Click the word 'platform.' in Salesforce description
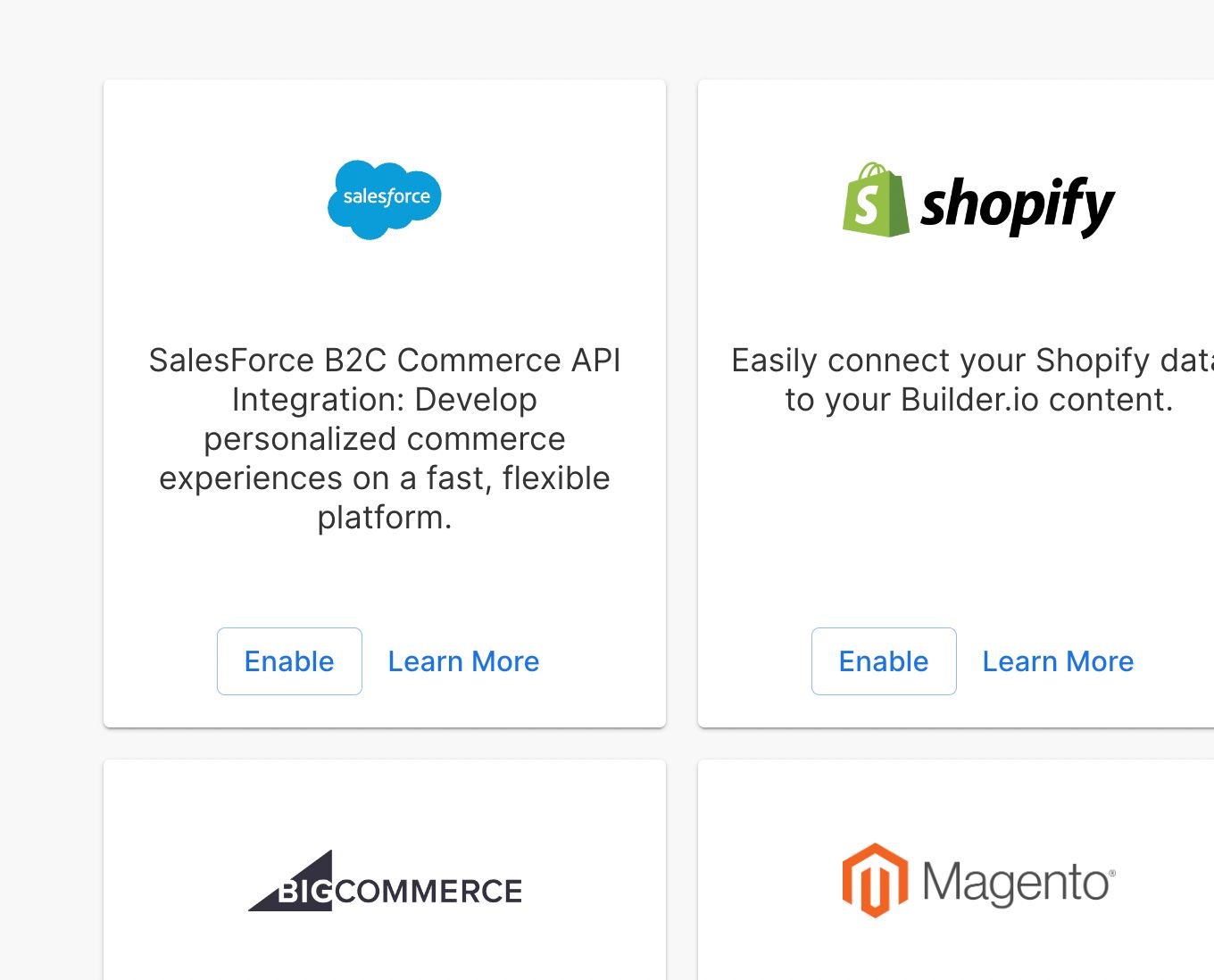Viewport: 1214px width, 980px height. 385,519
